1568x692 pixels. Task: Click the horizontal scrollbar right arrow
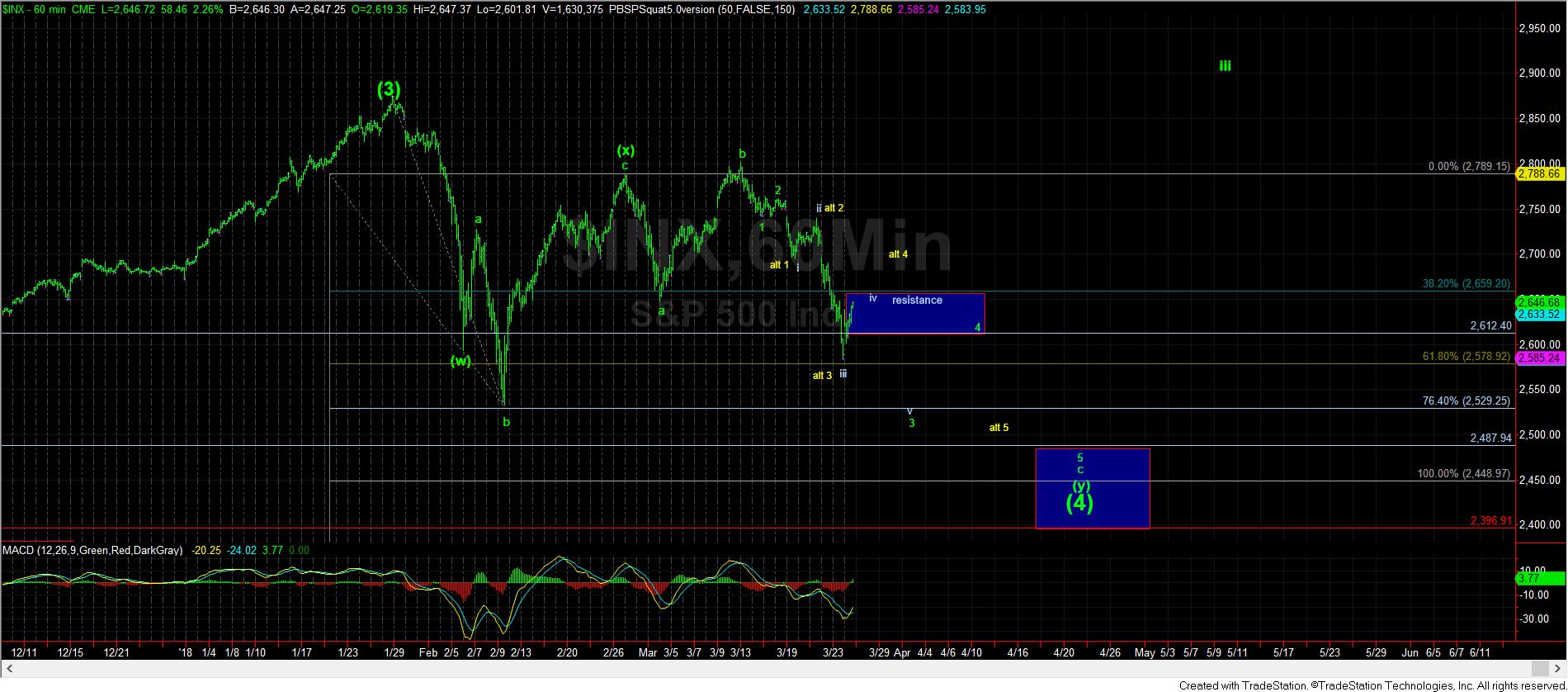(1559, 667)
